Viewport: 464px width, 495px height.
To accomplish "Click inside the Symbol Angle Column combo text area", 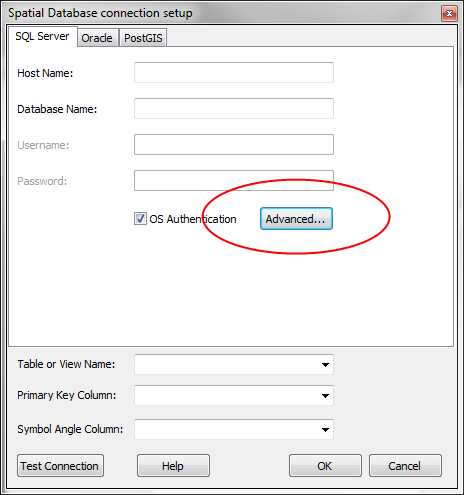I will point(227,430).
